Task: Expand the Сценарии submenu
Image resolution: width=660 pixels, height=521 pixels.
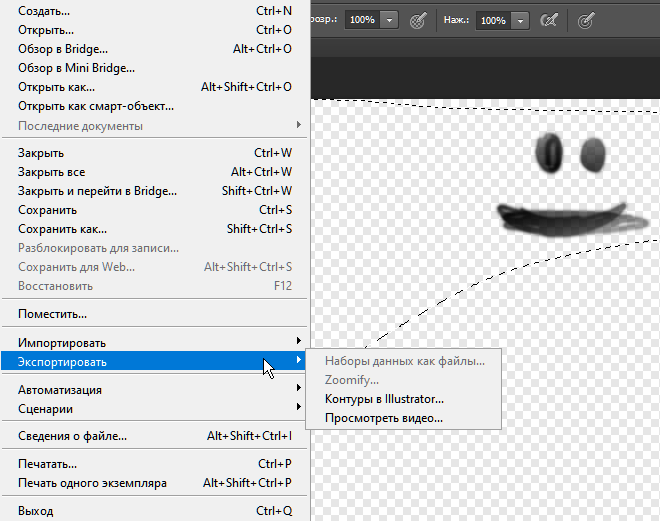Action: (45, 409)
